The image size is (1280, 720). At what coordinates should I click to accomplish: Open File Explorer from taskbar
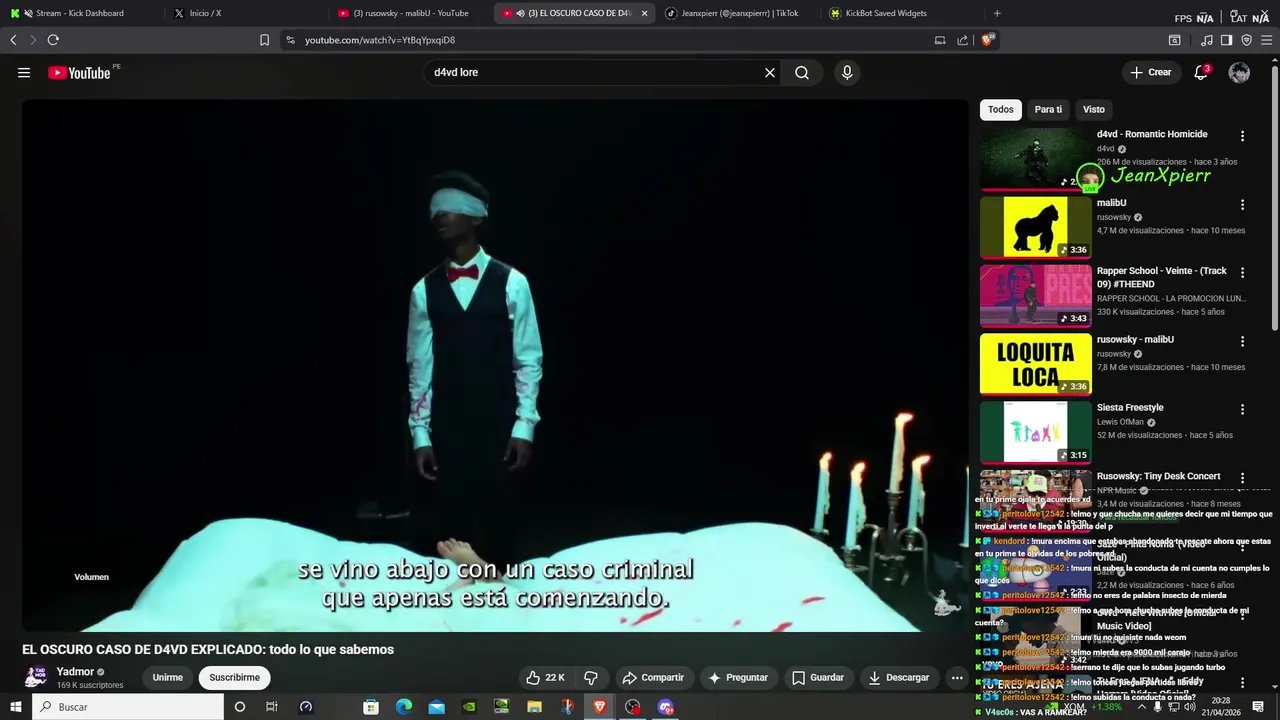pyautogui.click(x=534, y=707)
